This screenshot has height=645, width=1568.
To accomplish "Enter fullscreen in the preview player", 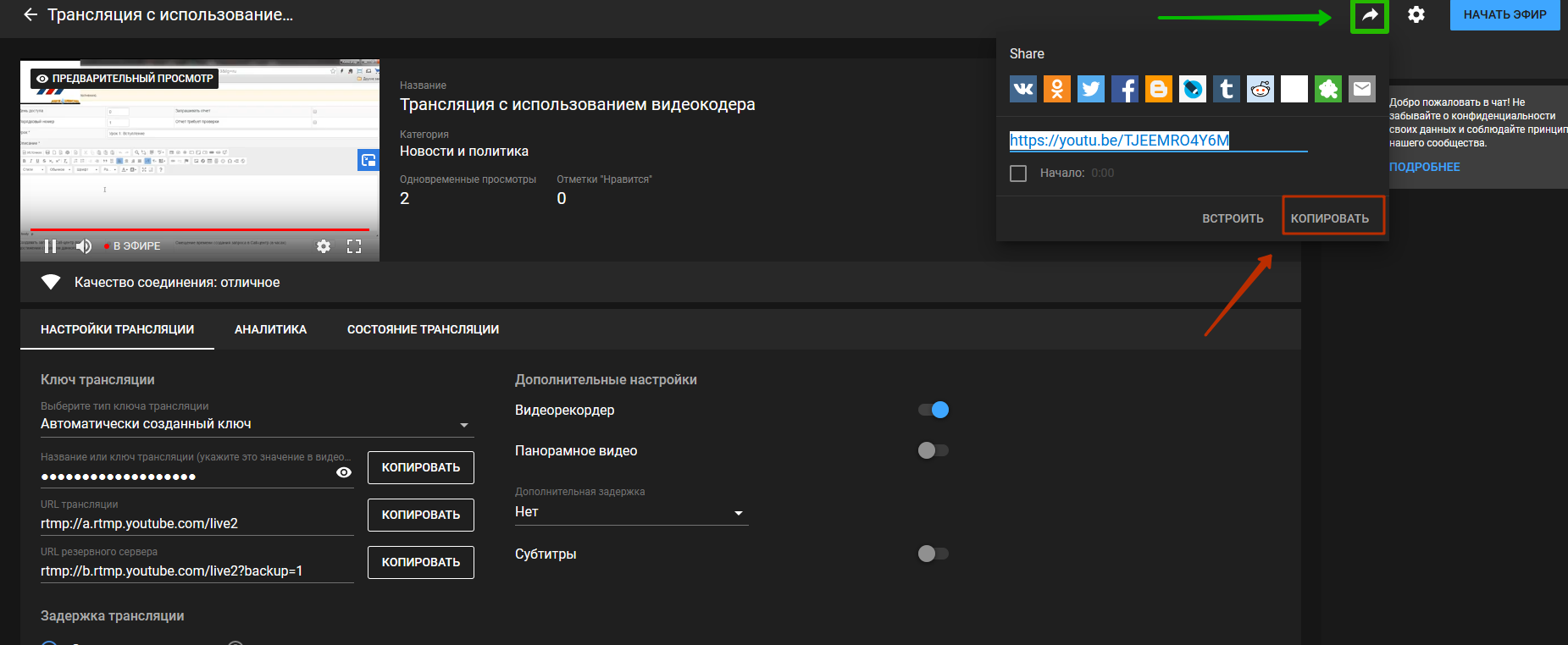I will [x=354, y=246].
